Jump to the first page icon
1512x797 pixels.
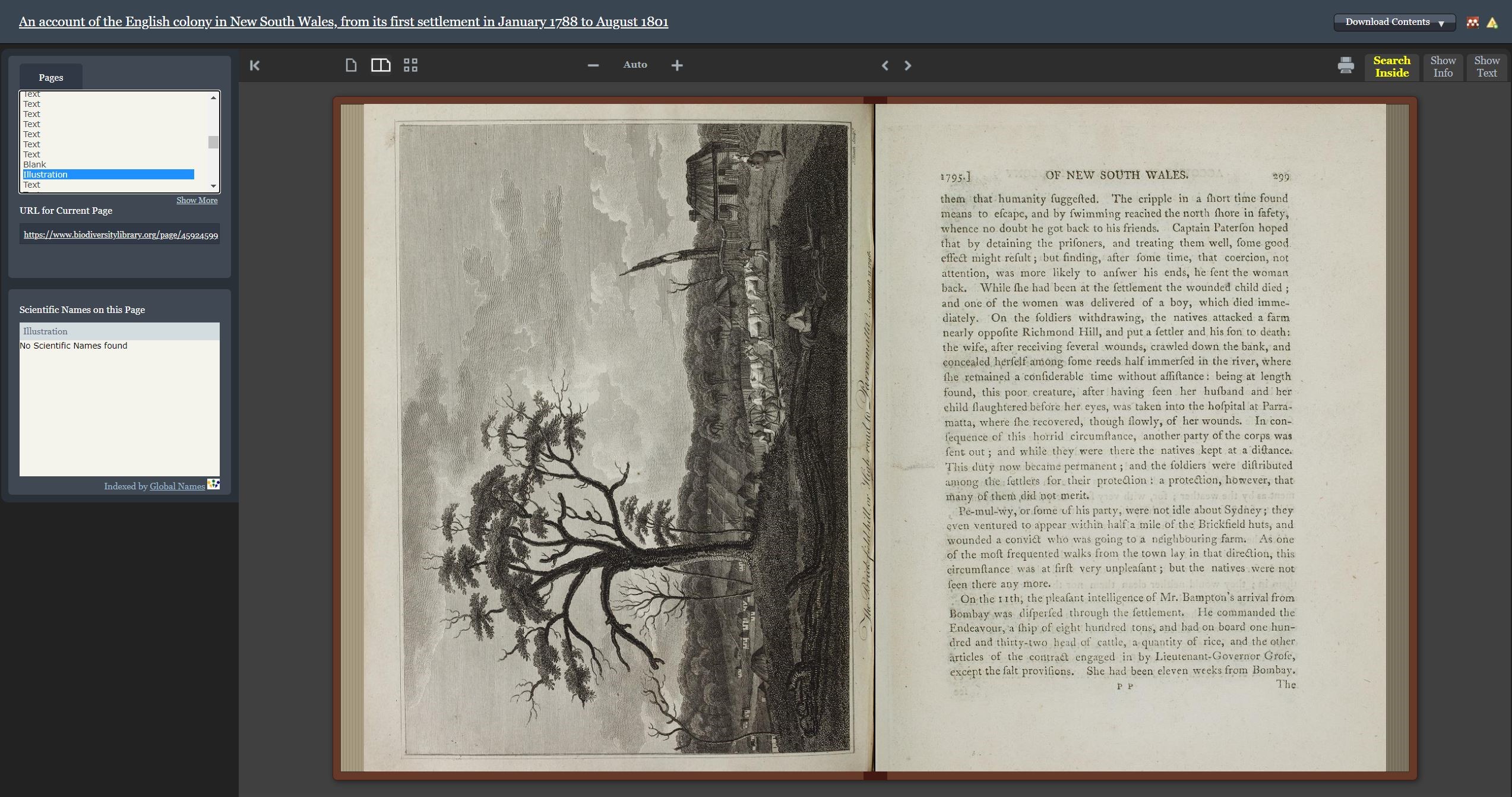pos(255,65)
